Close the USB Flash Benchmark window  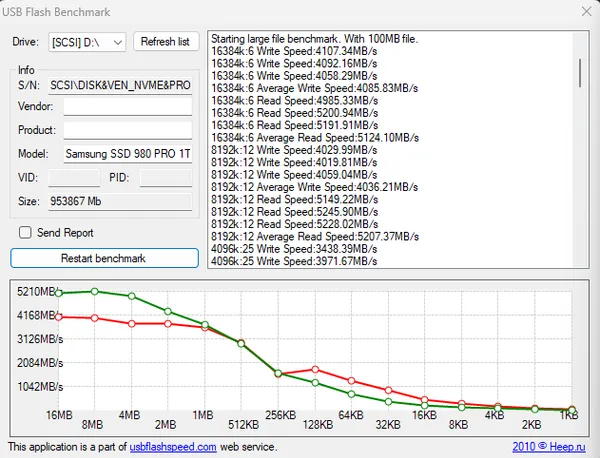(586, 11)
